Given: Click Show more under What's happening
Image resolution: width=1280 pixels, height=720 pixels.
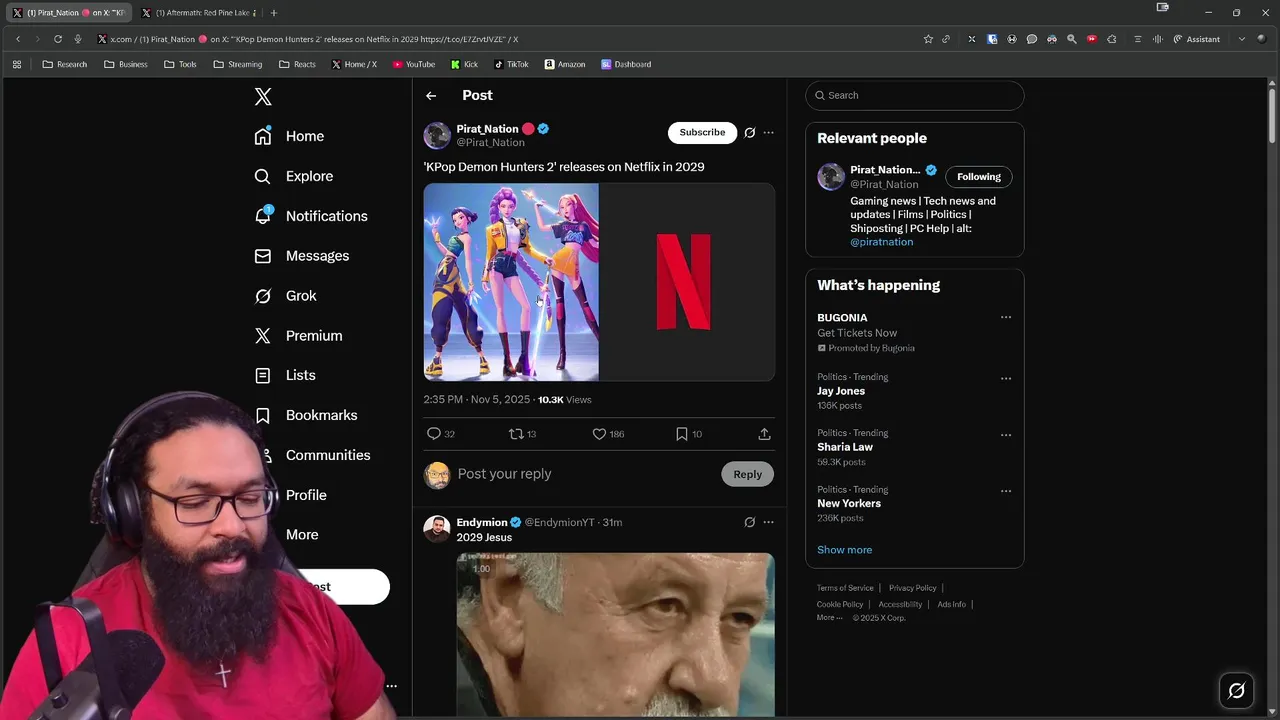Looking at the screenshot, I should point(844,550).
